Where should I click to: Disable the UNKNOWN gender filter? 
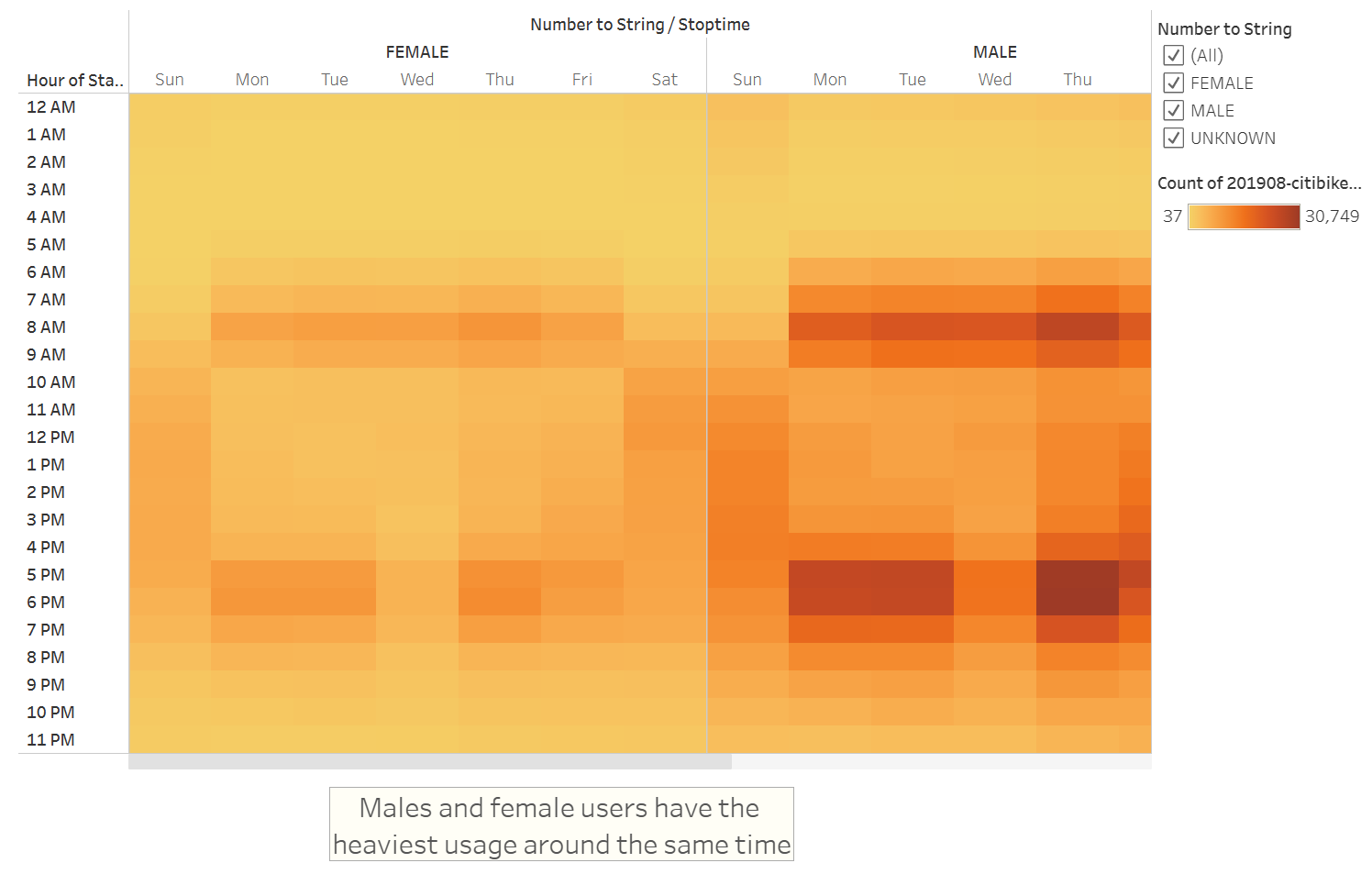1174,138
